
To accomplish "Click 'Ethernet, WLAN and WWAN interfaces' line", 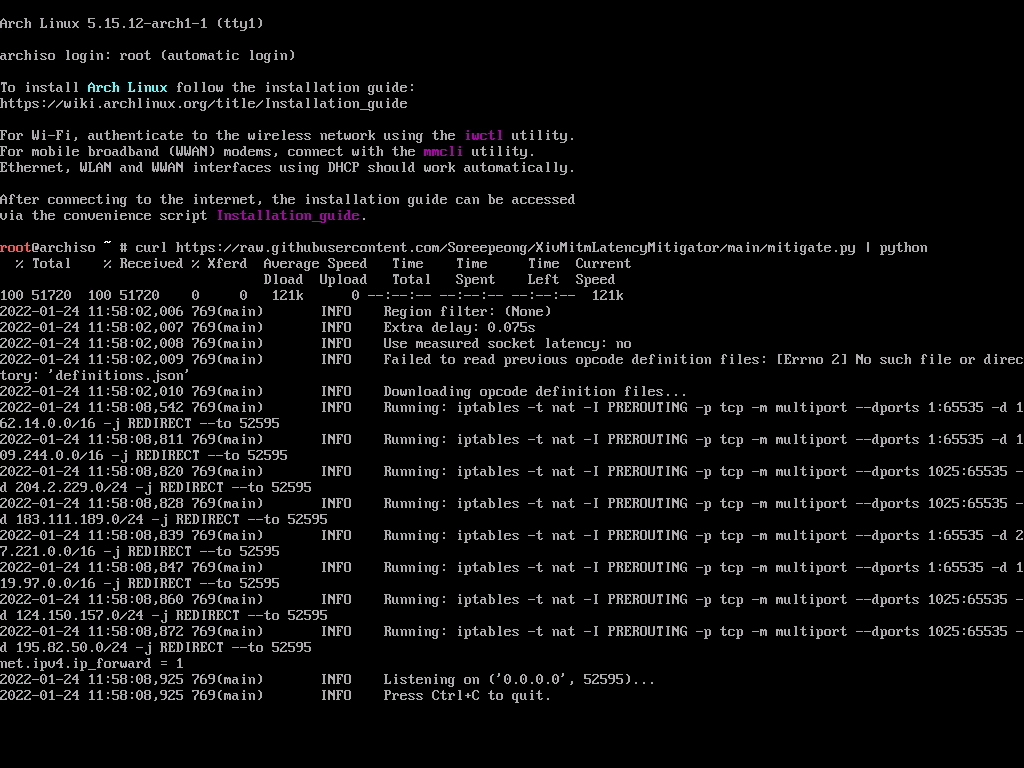I will tap(287, 168).
